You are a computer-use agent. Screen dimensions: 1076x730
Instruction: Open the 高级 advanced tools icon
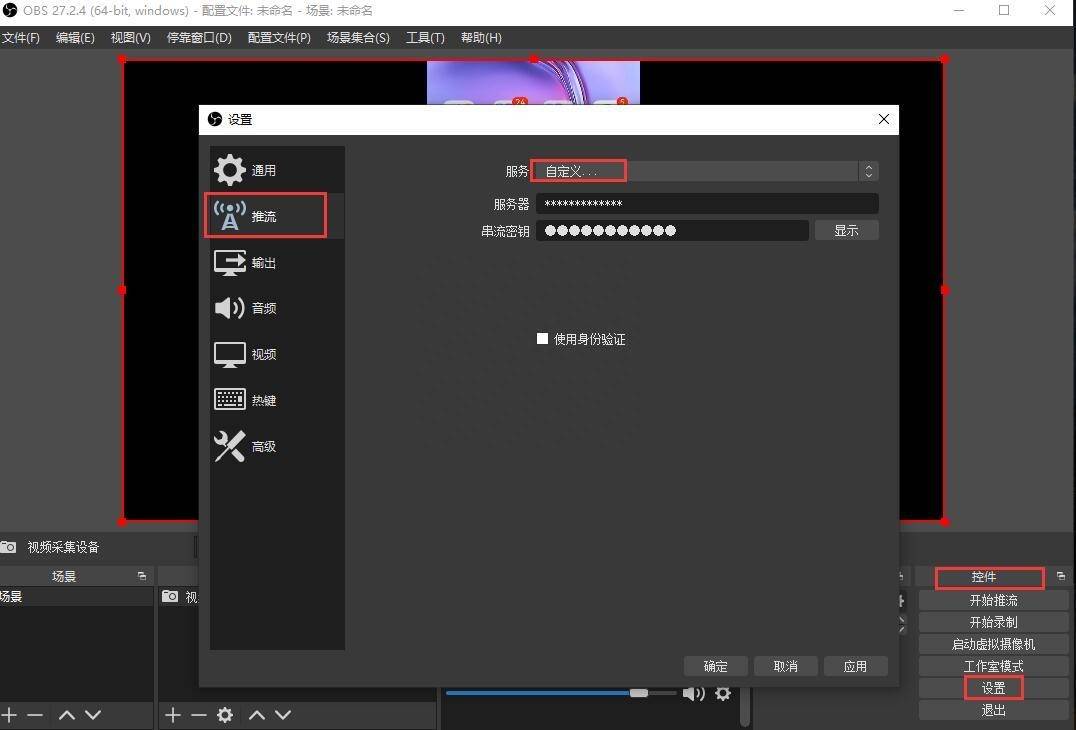[229, 446]
